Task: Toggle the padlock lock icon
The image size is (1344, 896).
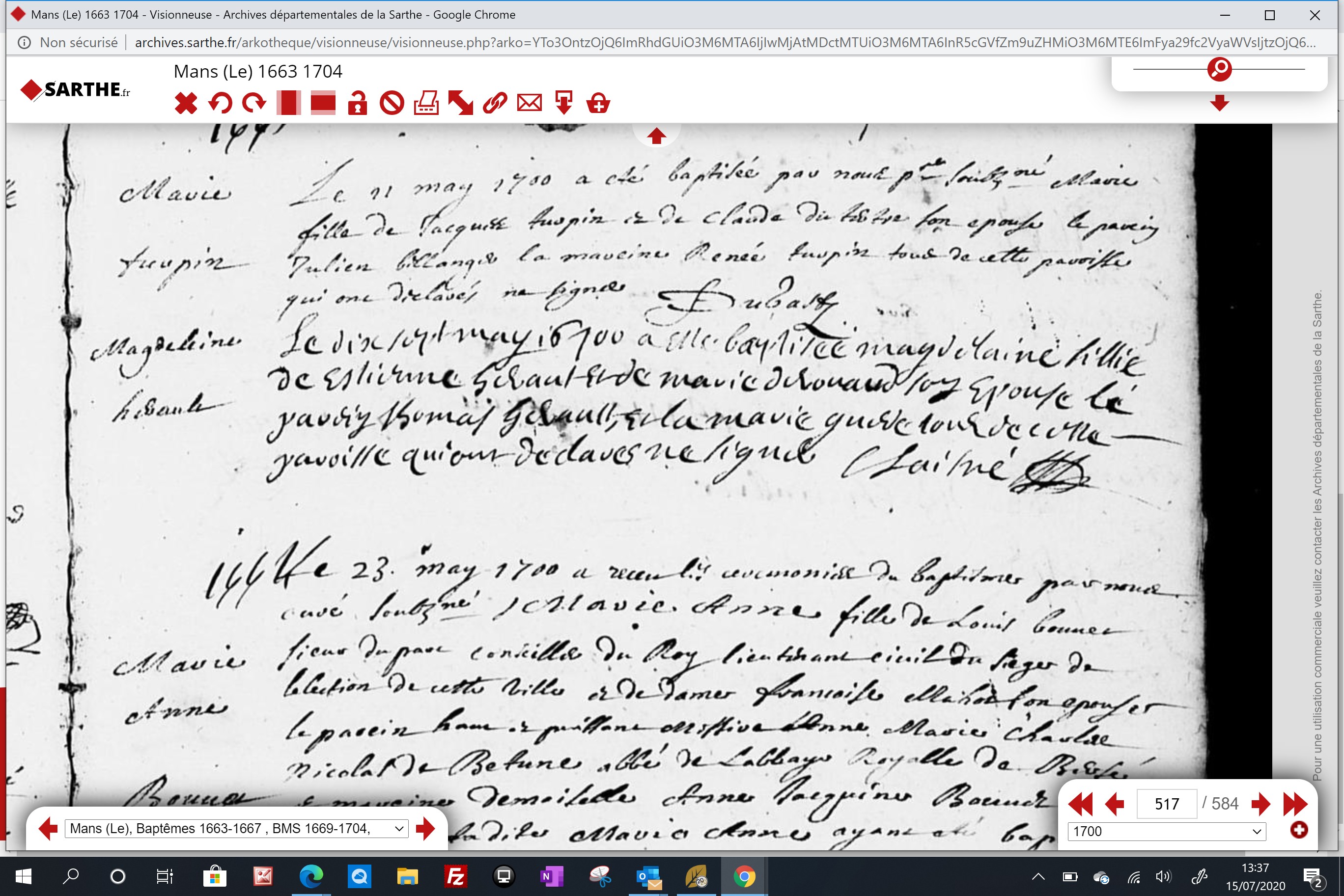Action: pyautogui.click(x=357, y=104)
